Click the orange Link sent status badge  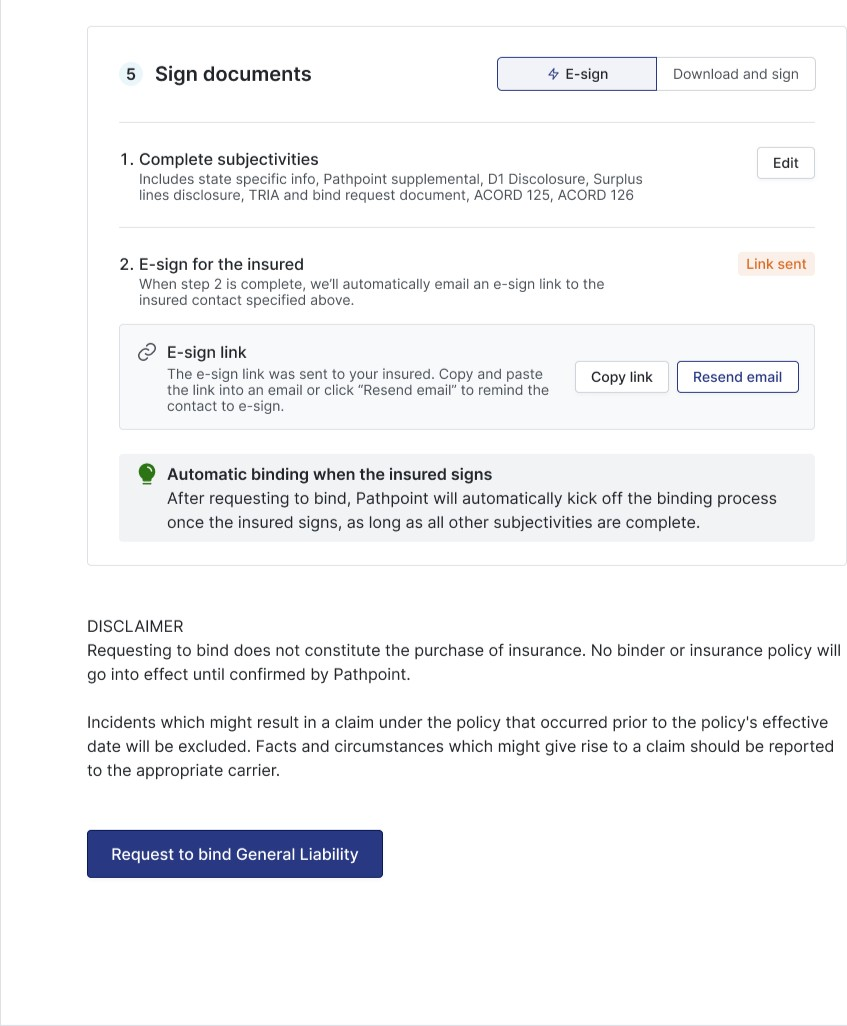776,264
